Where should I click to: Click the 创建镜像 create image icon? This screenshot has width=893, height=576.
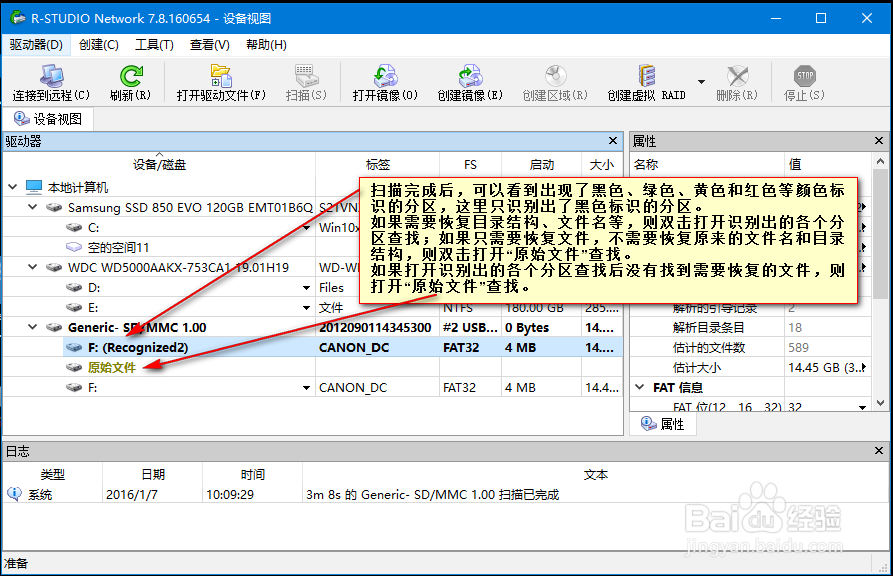pyautogui.click(x=469, y=76)
